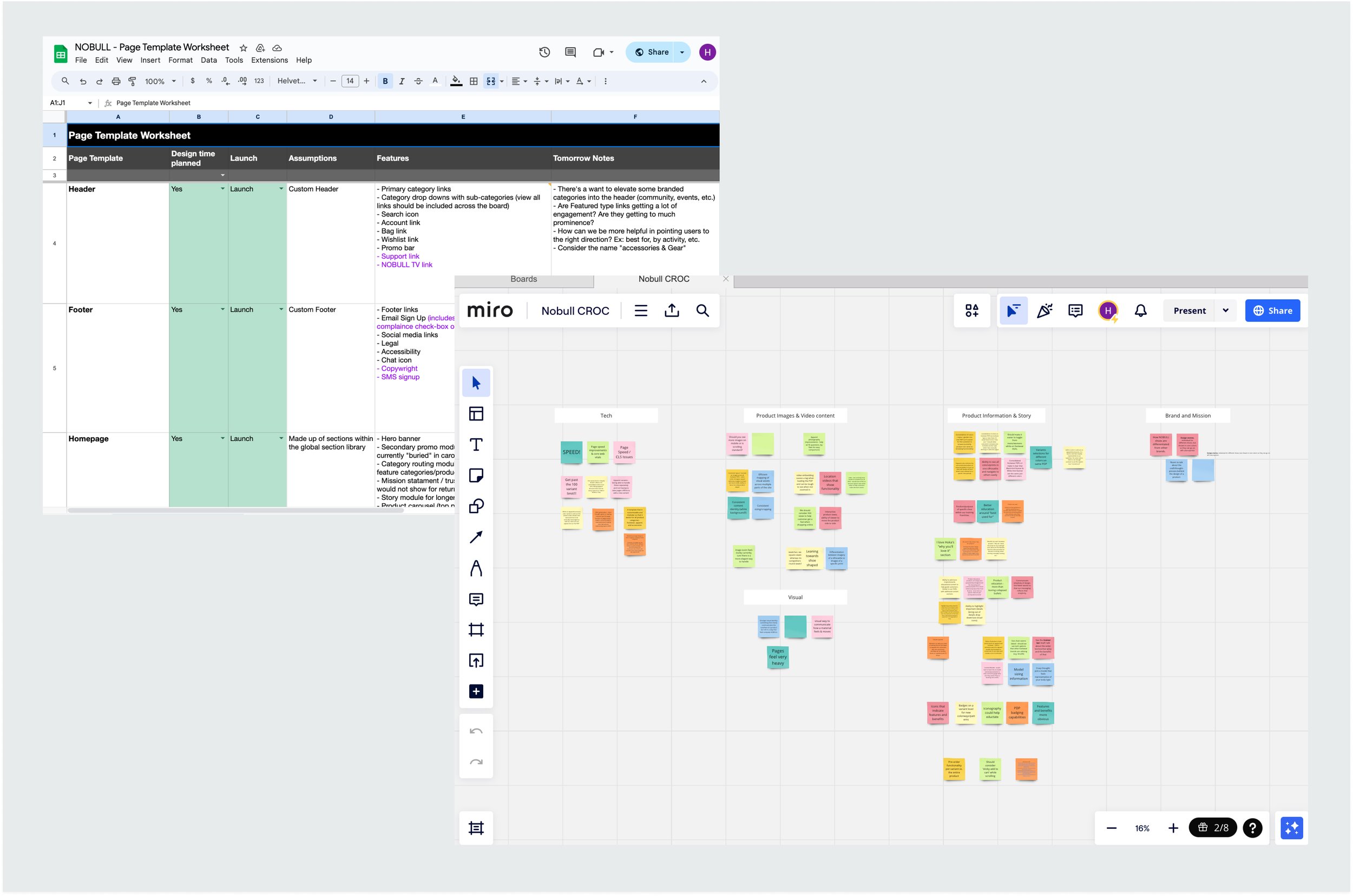
Task: Select the frame tool in Miro sidebar
Action: point(476,630)
